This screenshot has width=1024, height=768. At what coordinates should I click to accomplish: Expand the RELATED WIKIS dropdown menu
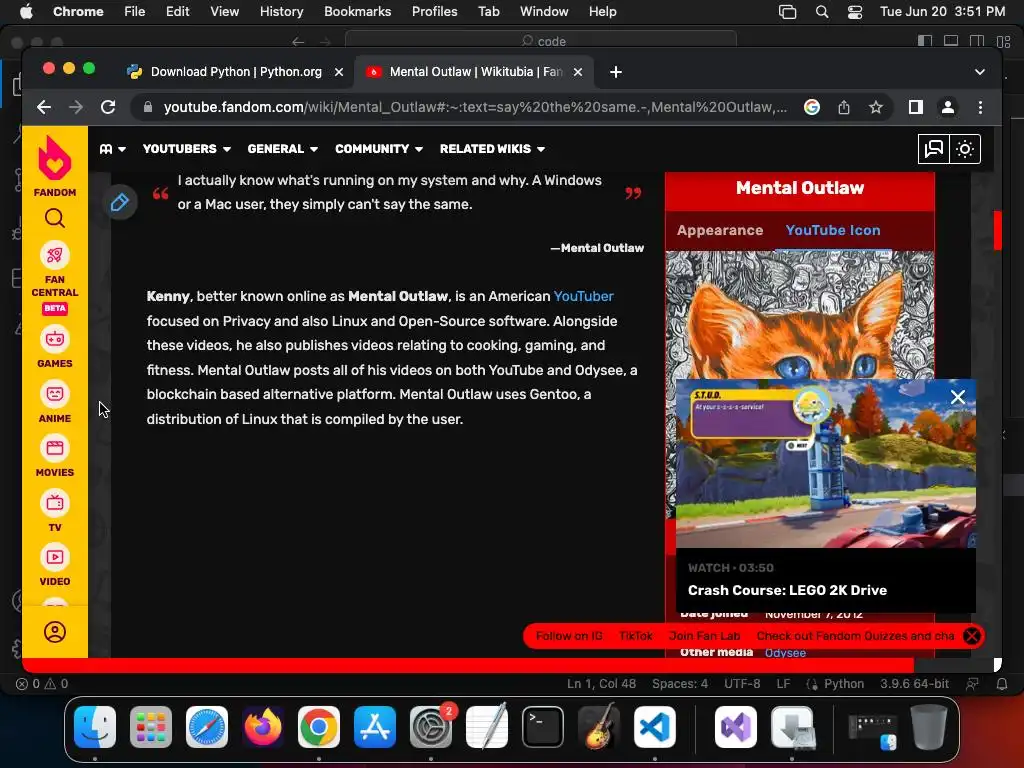(x=492, y=149)
